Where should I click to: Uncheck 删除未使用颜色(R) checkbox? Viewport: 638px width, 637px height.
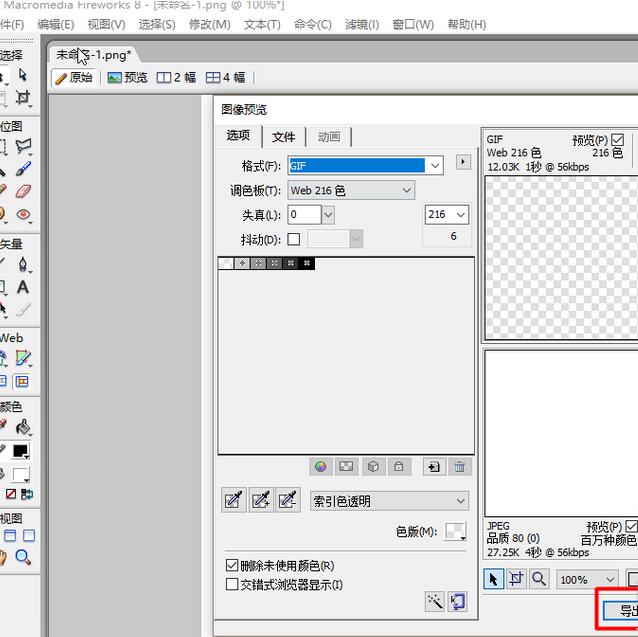[232, 565]
